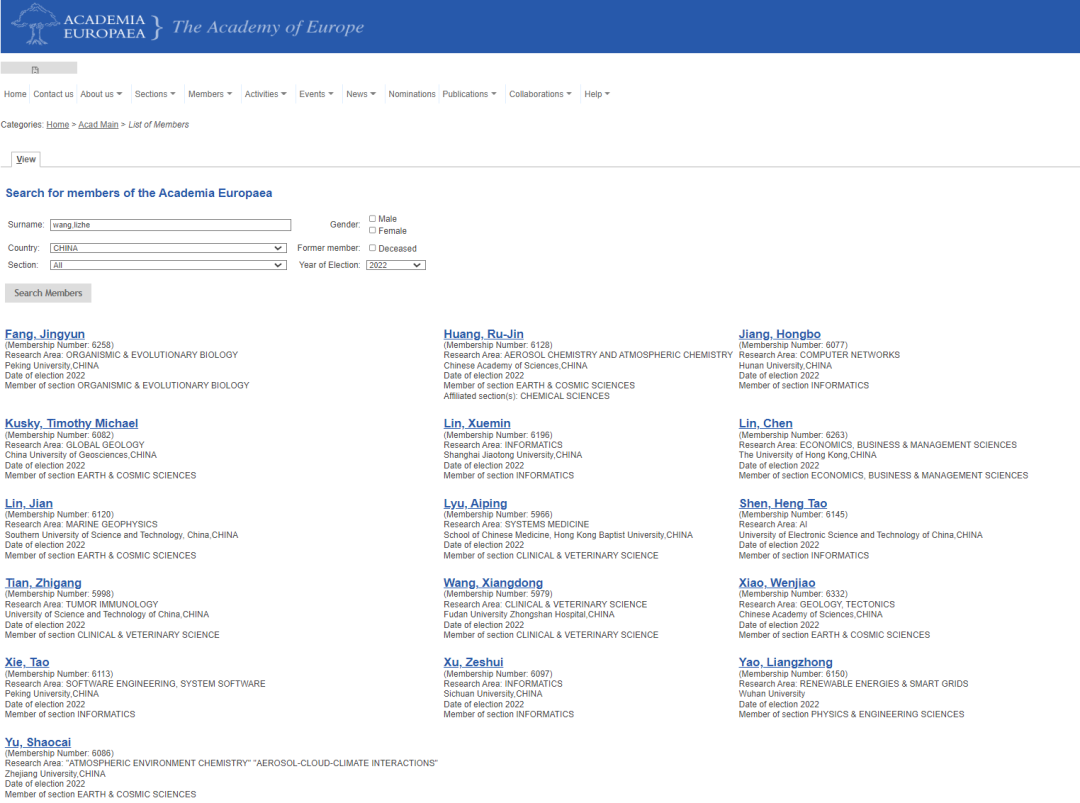Open the Sections menu
The image size is (1080, 803).
point(155,94)
